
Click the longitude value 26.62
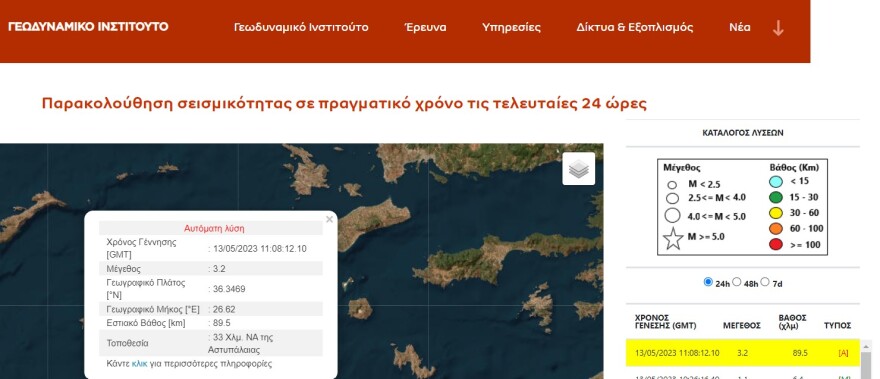point(223,309)
